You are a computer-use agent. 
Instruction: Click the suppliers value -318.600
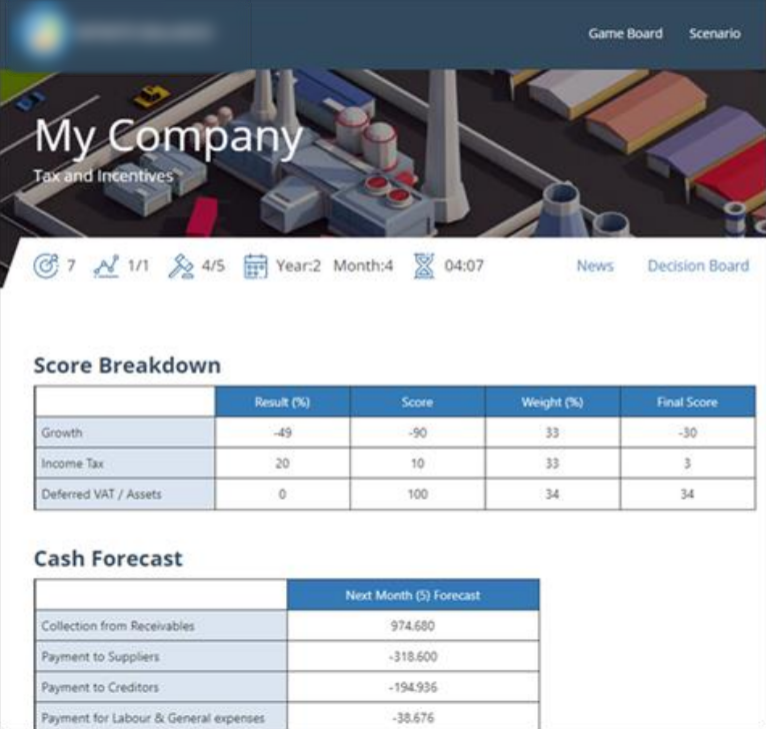413,657
